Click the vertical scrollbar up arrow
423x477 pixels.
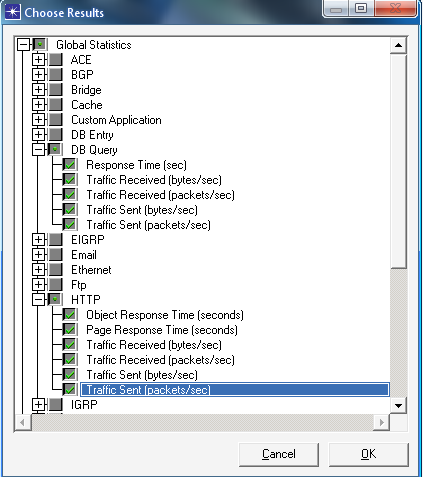click(398, 45)
